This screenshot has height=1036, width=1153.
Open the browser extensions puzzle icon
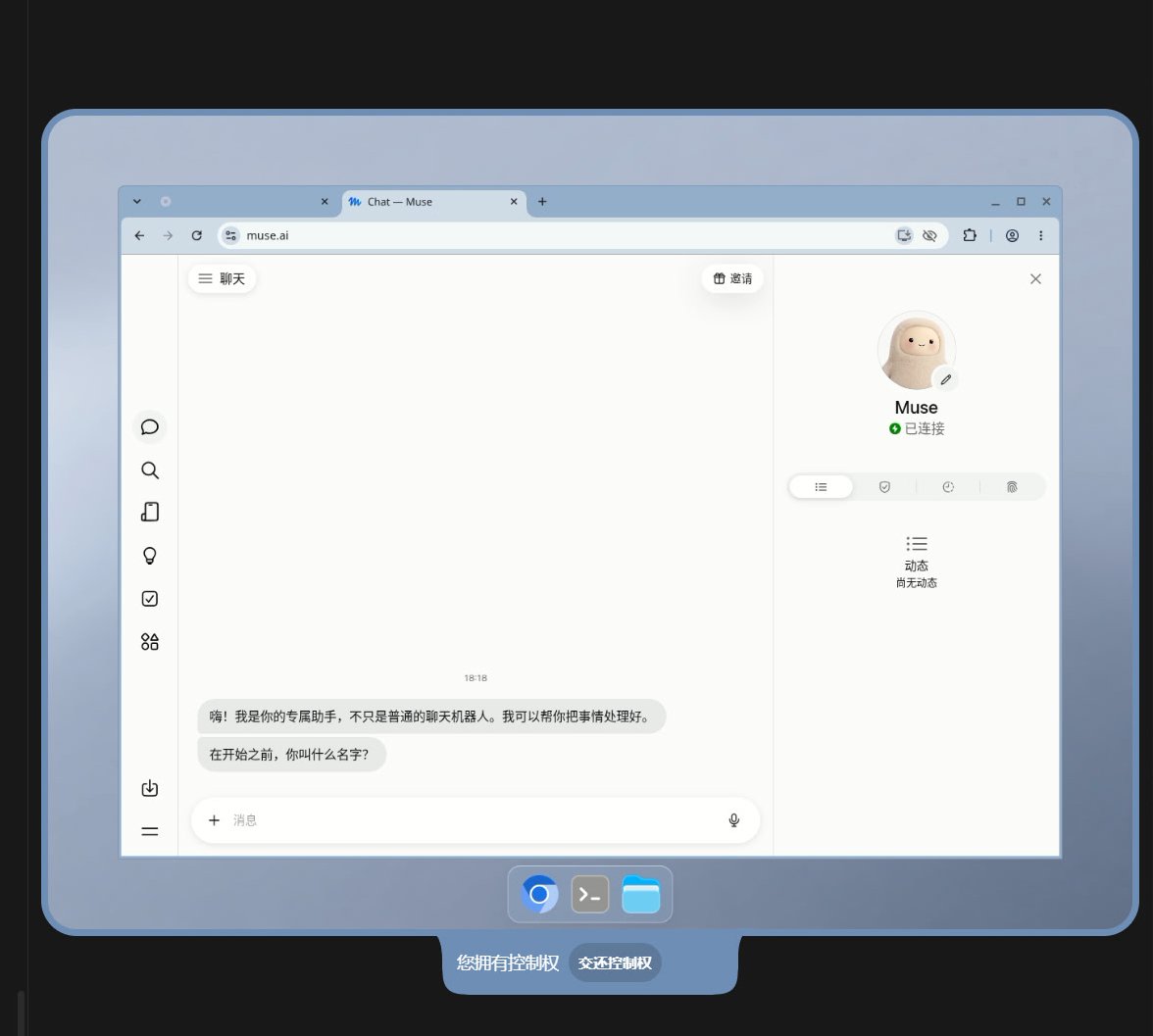tap(970, 235)
